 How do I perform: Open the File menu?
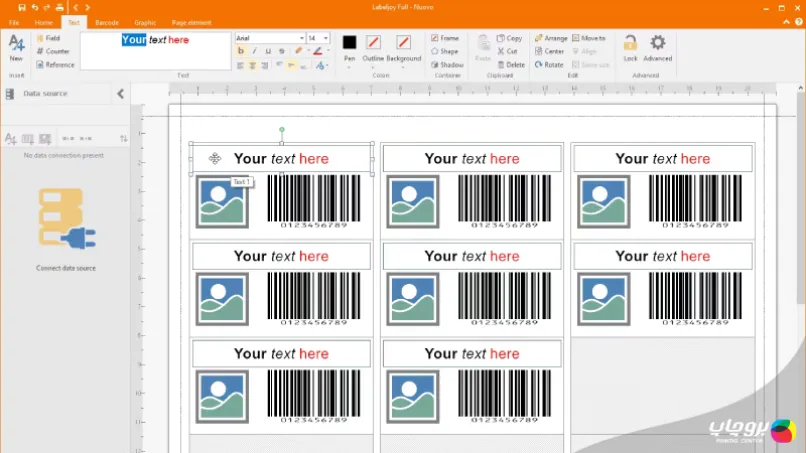point(14,23)
